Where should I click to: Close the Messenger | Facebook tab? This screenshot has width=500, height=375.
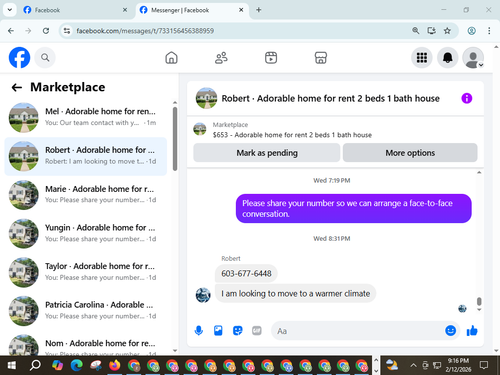pos(241,10)
